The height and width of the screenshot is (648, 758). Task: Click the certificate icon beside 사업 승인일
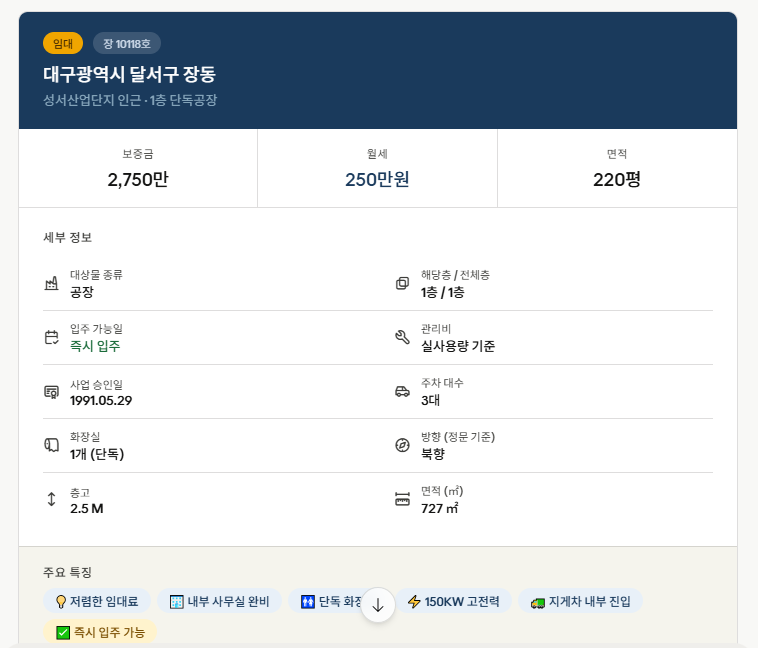click(51, 391)
